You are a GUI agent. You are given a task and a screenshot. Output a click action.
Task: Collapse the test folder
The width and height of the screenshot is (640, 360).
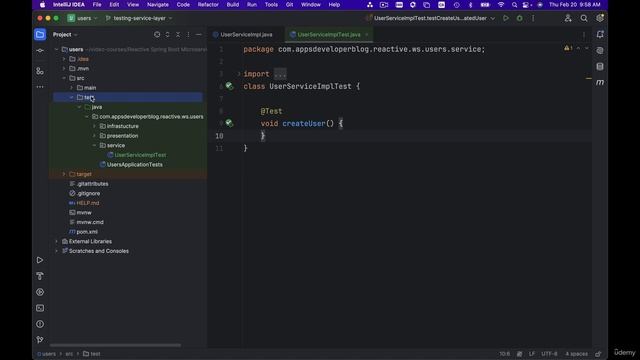click(x=71, y=97)
